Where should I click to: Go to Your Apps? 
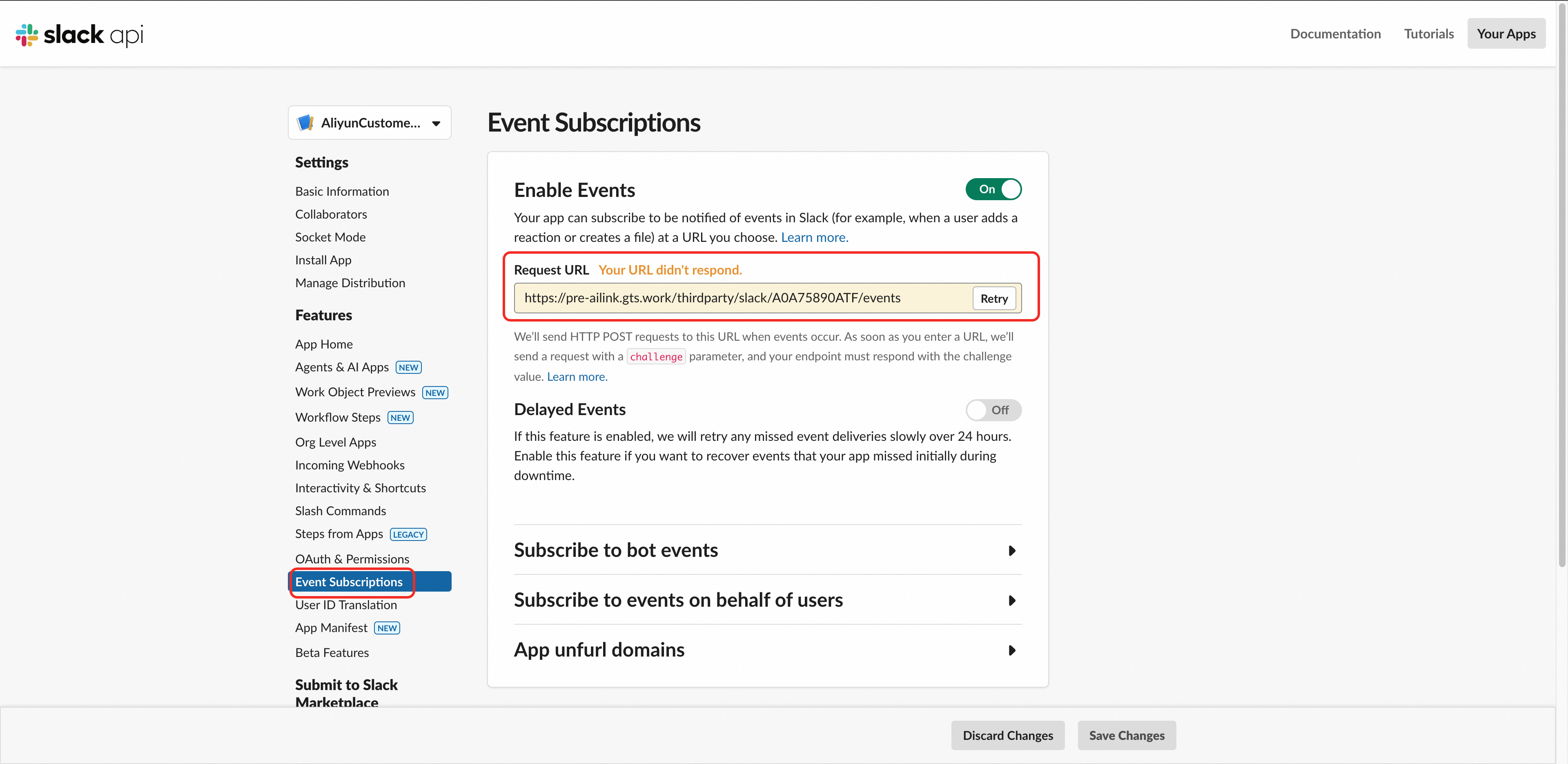[x=1506, y=34]
